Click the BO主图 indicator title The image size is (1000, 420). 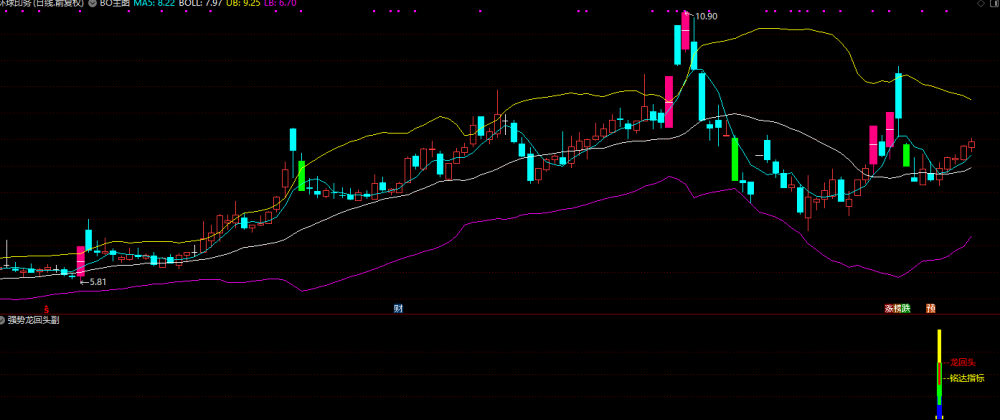point(114,3)
